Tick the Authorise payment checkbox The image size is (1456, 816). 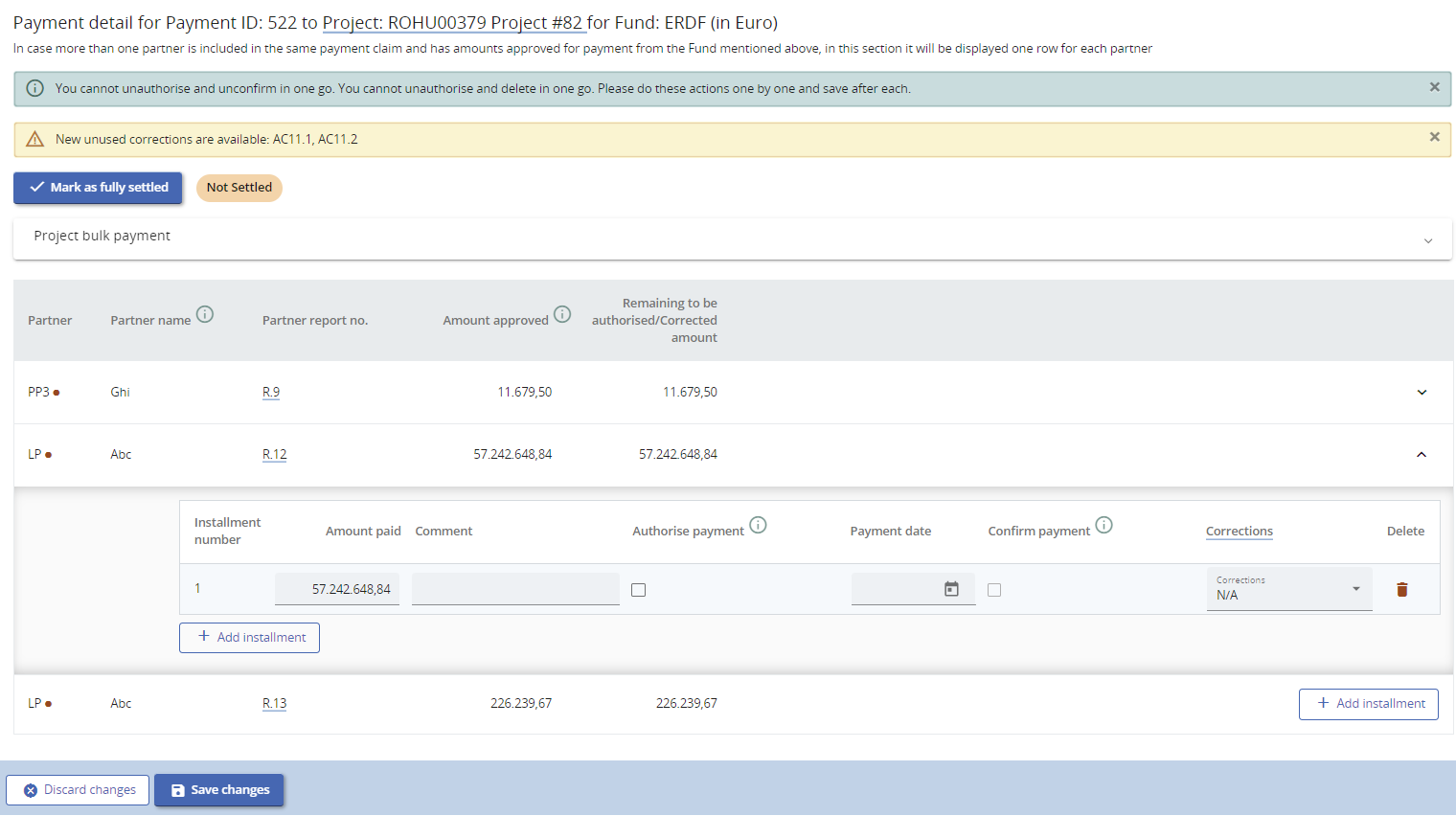pyautogui.click(x=639, y=590)
